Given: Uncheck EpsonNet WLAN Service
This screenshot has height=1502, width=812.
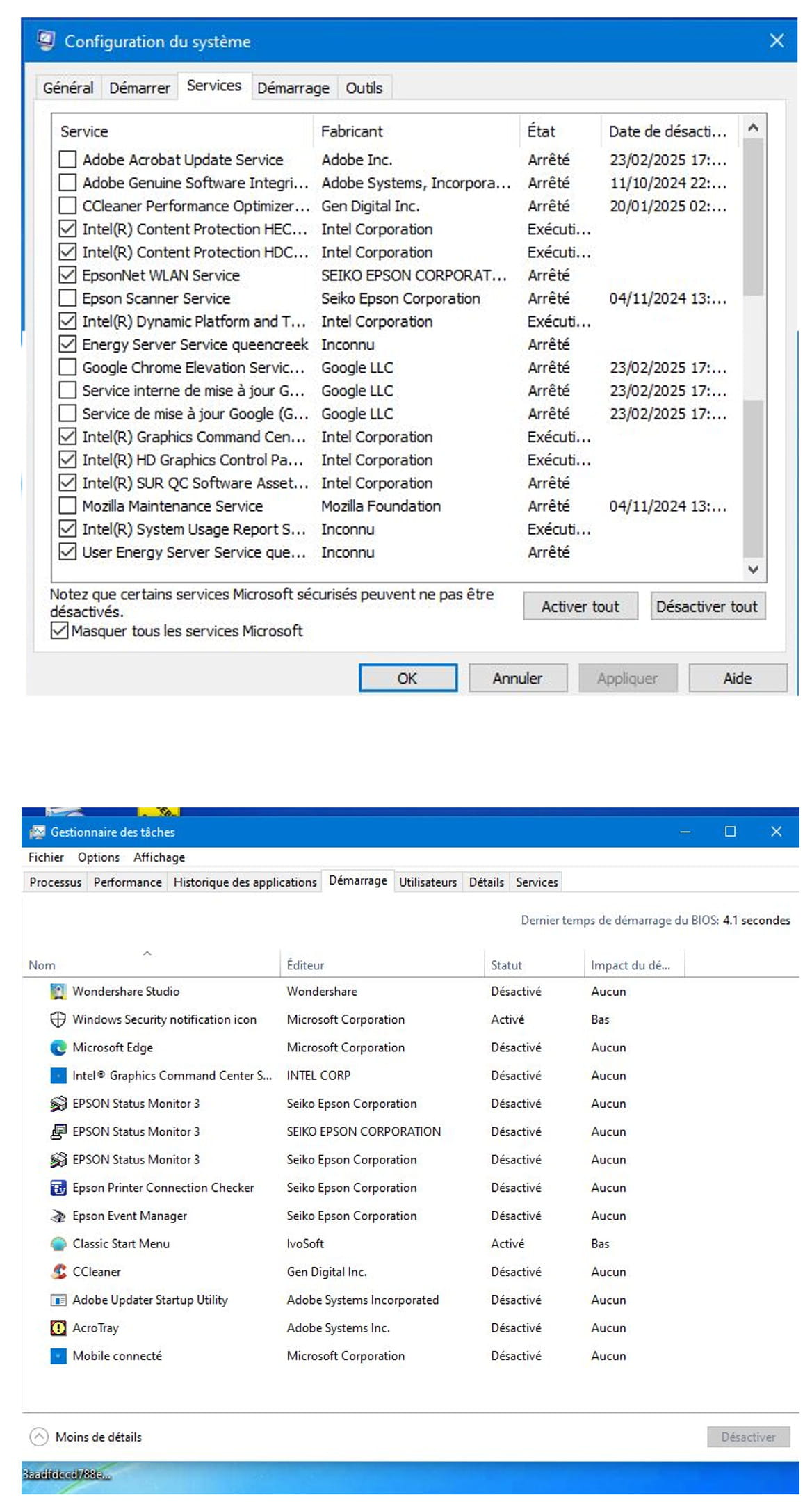Looking at the screenshot, I should pos(67,275).
